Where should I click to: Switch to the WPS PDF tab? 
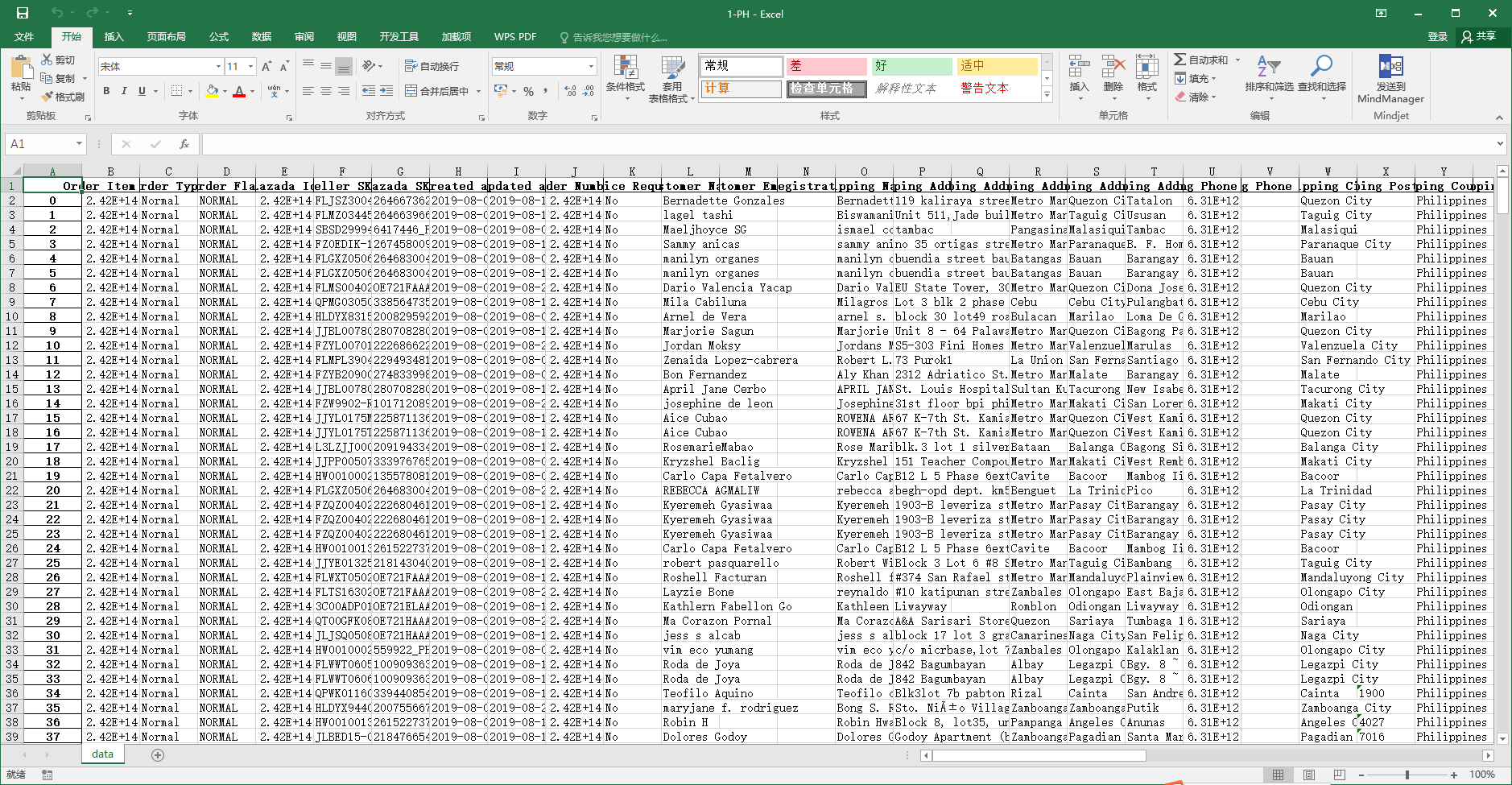(515, 36)
